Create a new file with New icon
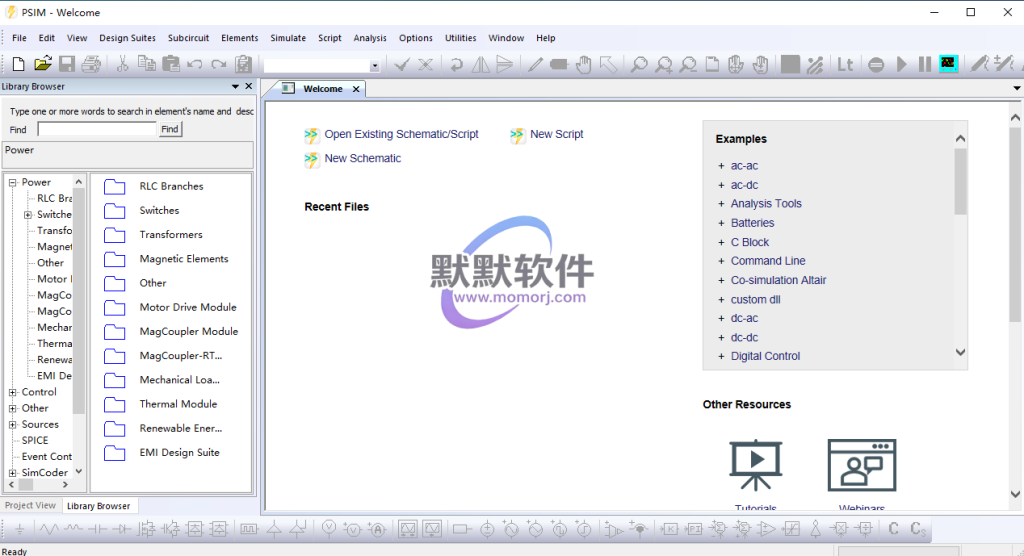Image resolution: width=1024 pixels, height=556 pixels. [18, 64]
